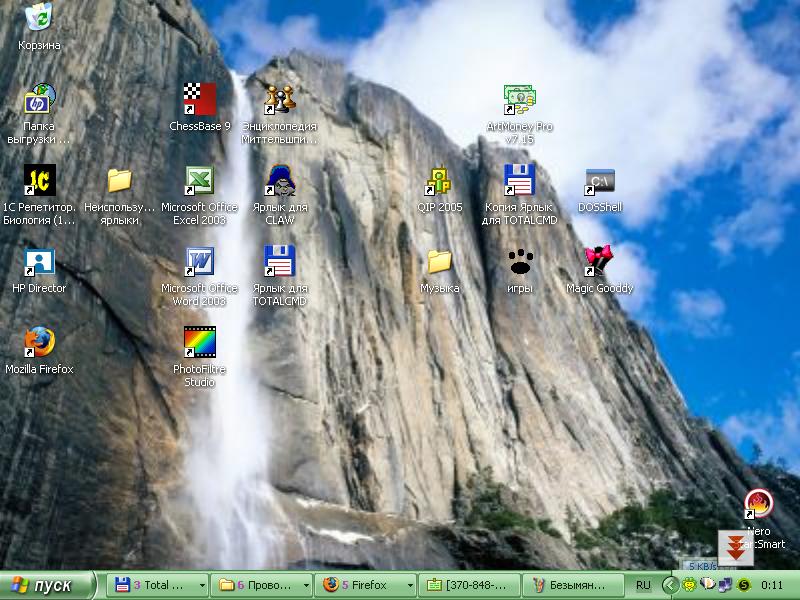Open Энциклопедия Миттельшпиля chess shortcut

[280, 99]
